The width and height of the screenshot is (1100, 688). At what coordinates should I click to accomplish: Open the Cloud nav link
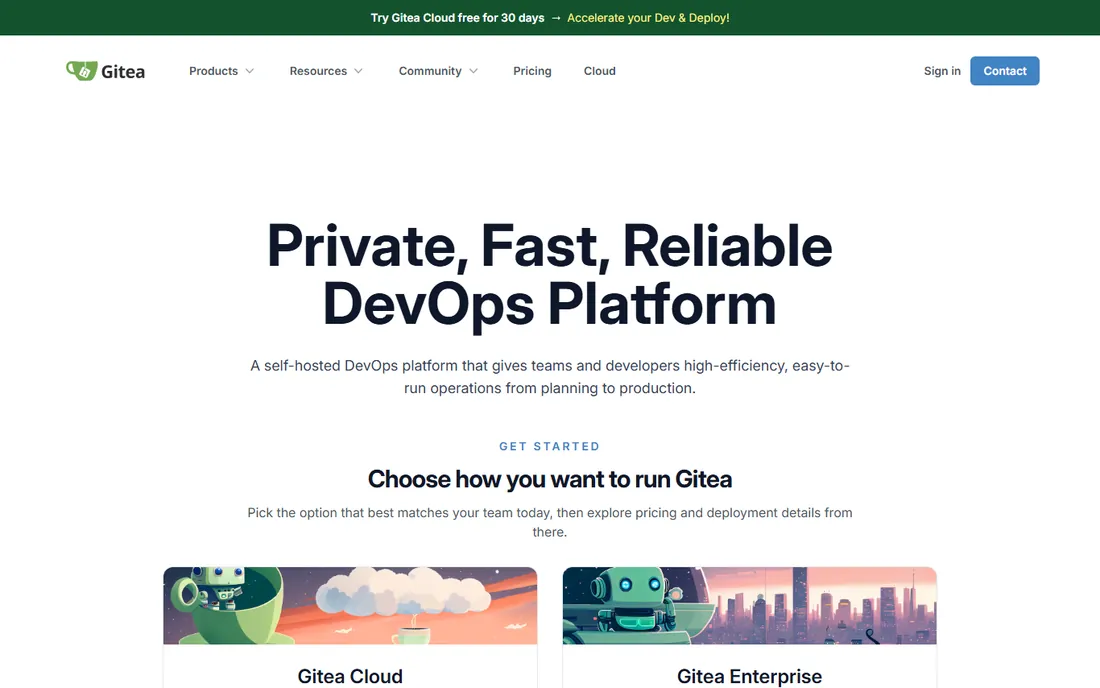pyautogui.click(x=600, y=71)
